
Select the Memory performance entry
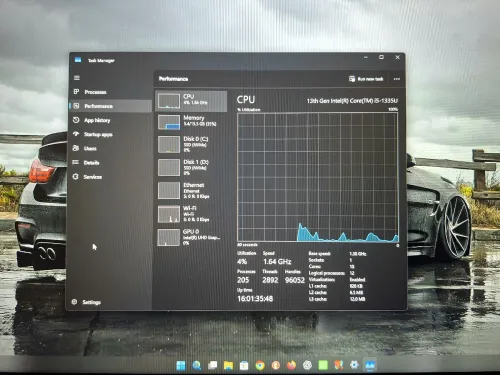click(191, 122)
